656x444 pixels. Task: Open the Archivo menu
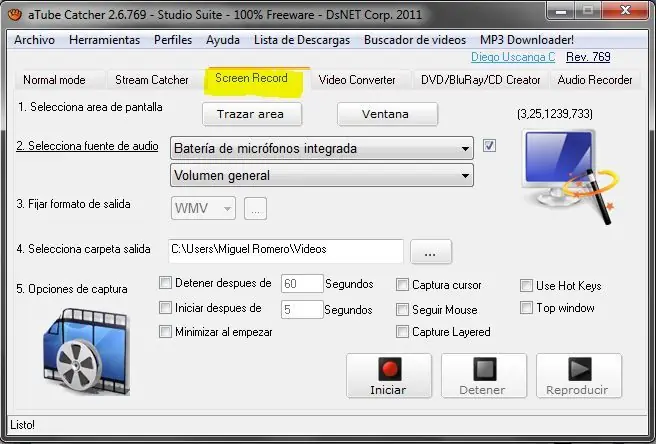tap(34, 40)
